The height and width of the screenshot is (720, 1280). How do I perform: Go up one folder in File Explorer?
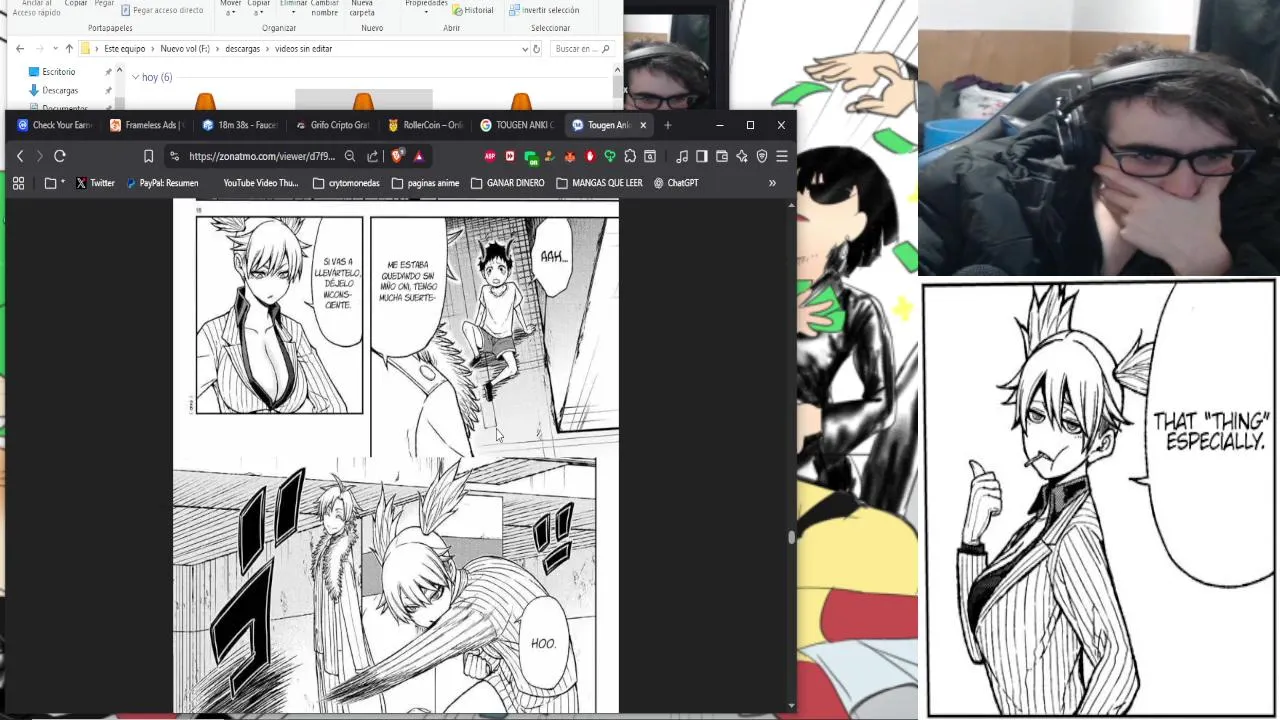click(x=69, y=48)
